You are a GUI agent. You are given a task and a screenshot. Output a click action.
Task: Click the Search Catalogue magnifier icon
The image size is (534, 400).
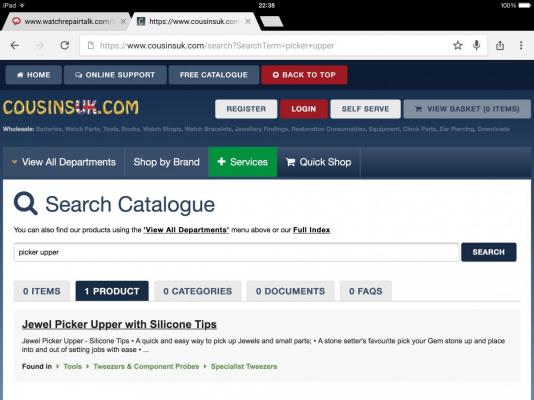point(26,204)
